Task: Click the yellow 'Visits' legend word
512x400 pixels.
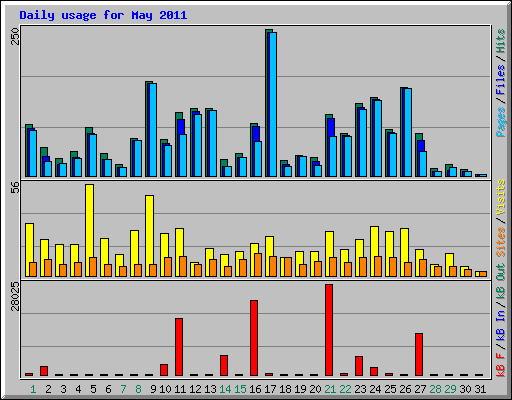Action: 500,198
